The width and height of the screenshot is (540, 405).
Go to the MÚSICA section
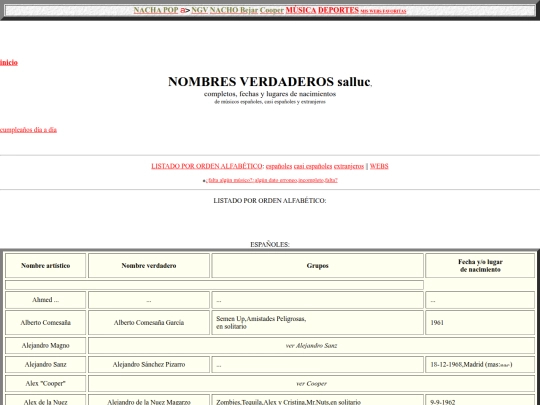[301, 10]
